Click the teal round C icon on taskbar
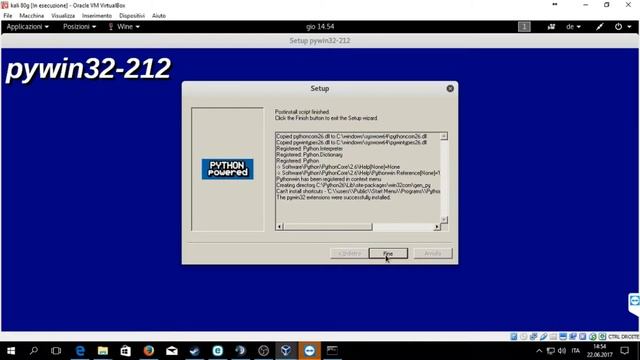This screenshot has width=640, height=360. [218, 351]
